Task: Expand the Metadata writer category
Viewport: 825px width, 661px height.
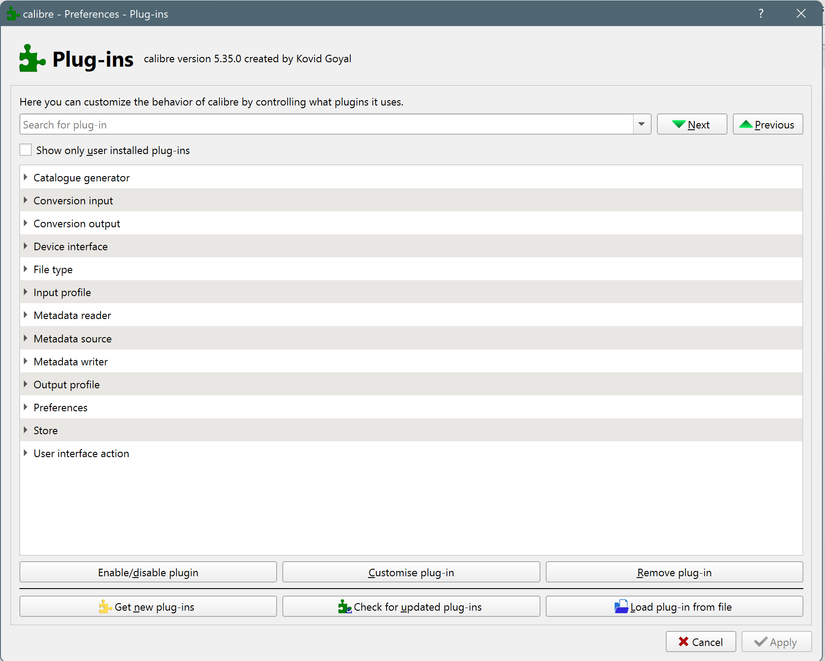Action: click(25, 361)
